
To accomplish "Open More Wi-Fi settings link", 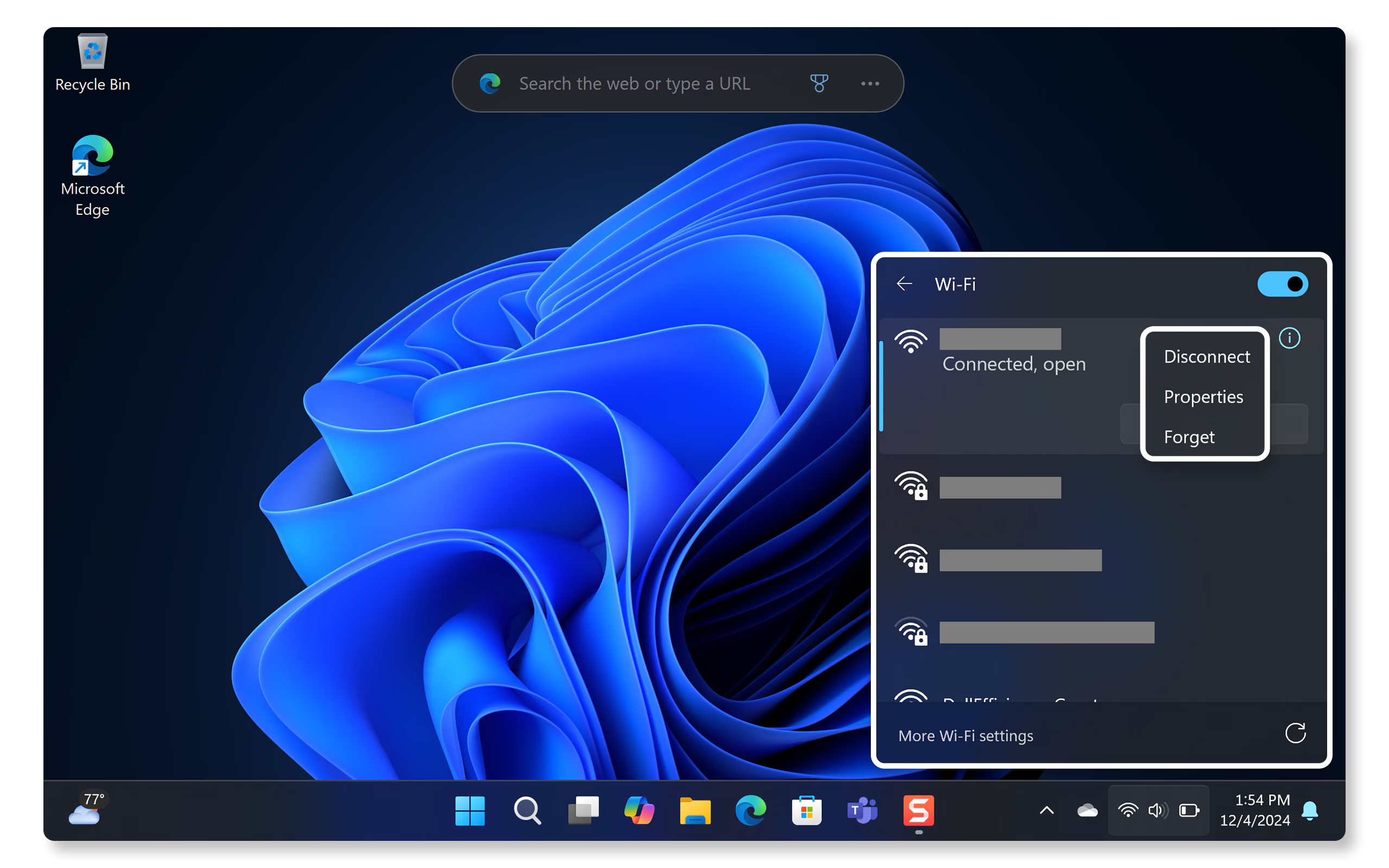I will [965, 736].
